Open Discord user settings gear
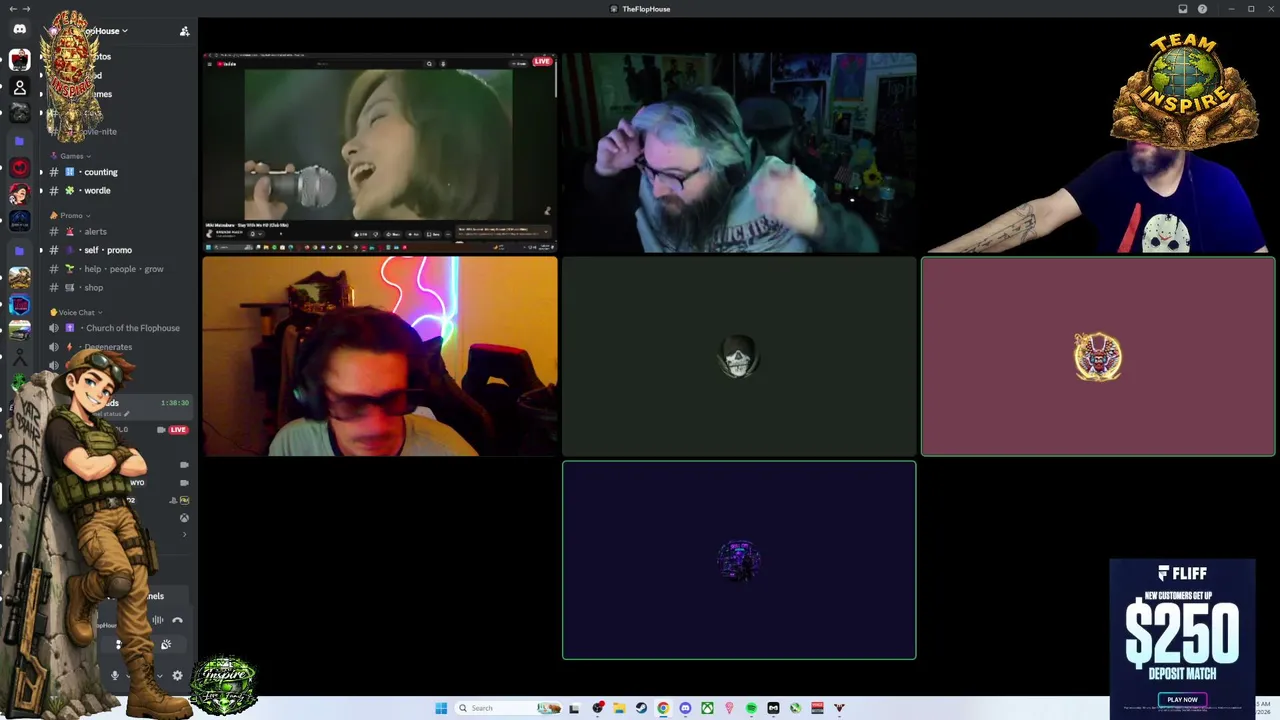Viewport: 1280px width, 720px height. click(x=178, y=676)
